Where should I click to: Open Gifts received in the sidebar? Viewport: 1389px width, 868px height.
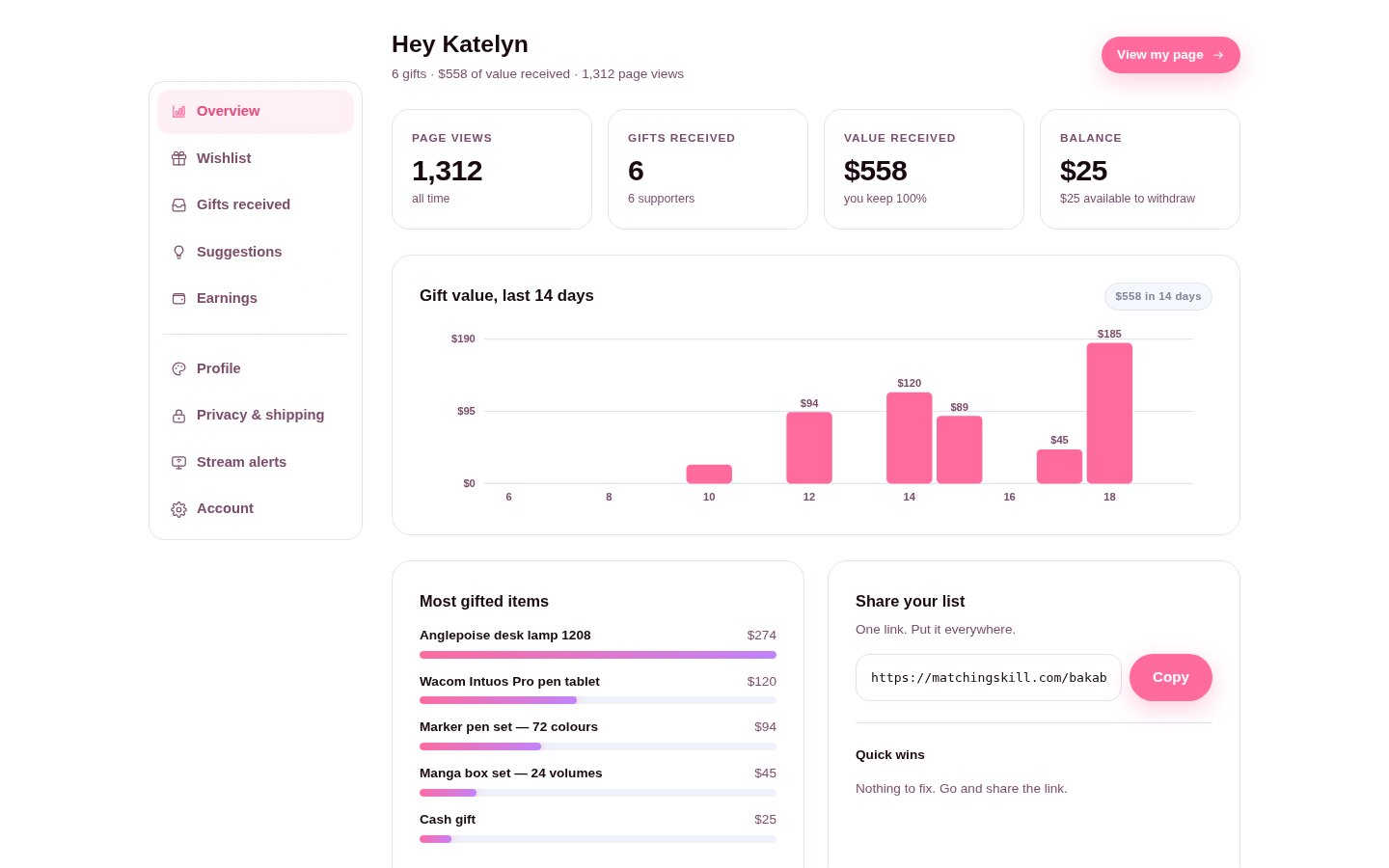click(x=256, y=205)
